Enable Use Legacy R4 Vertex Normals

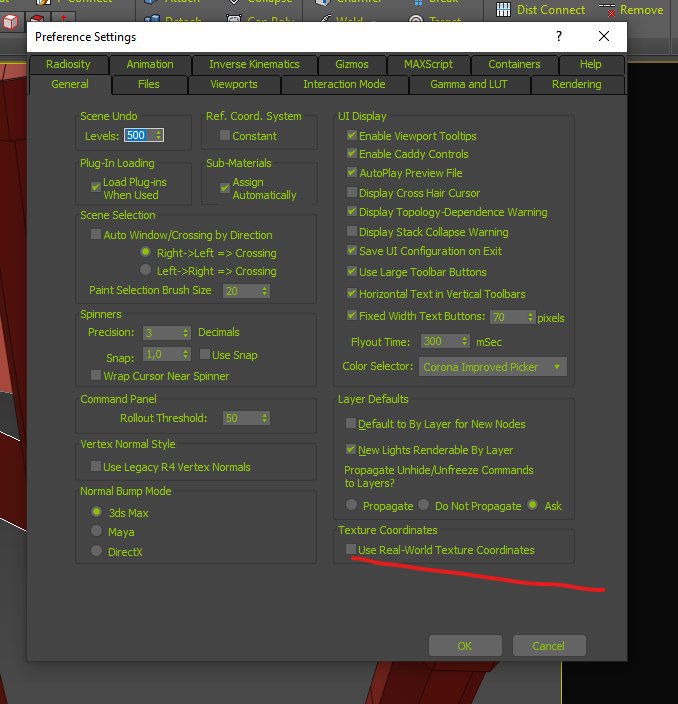(x=96, y=466)
